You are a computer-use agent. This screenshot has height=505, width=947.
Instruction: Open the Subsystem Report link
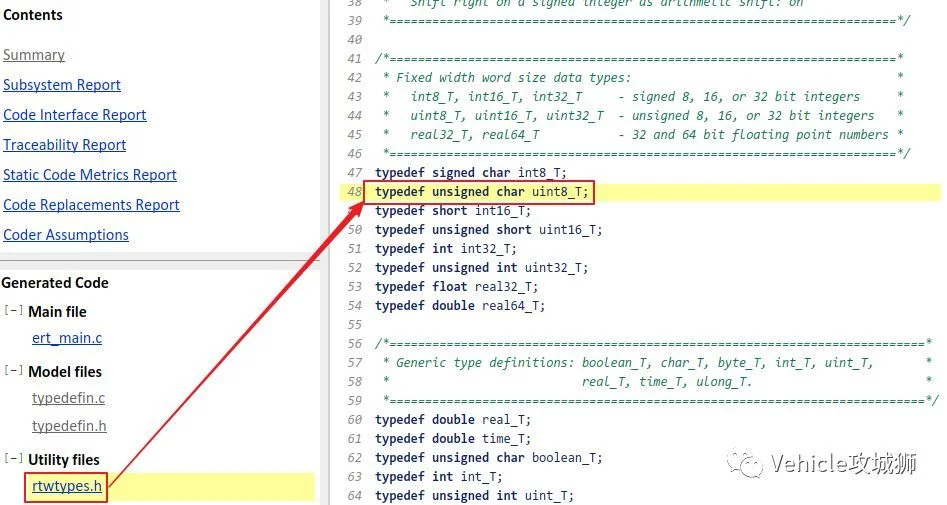62,85
